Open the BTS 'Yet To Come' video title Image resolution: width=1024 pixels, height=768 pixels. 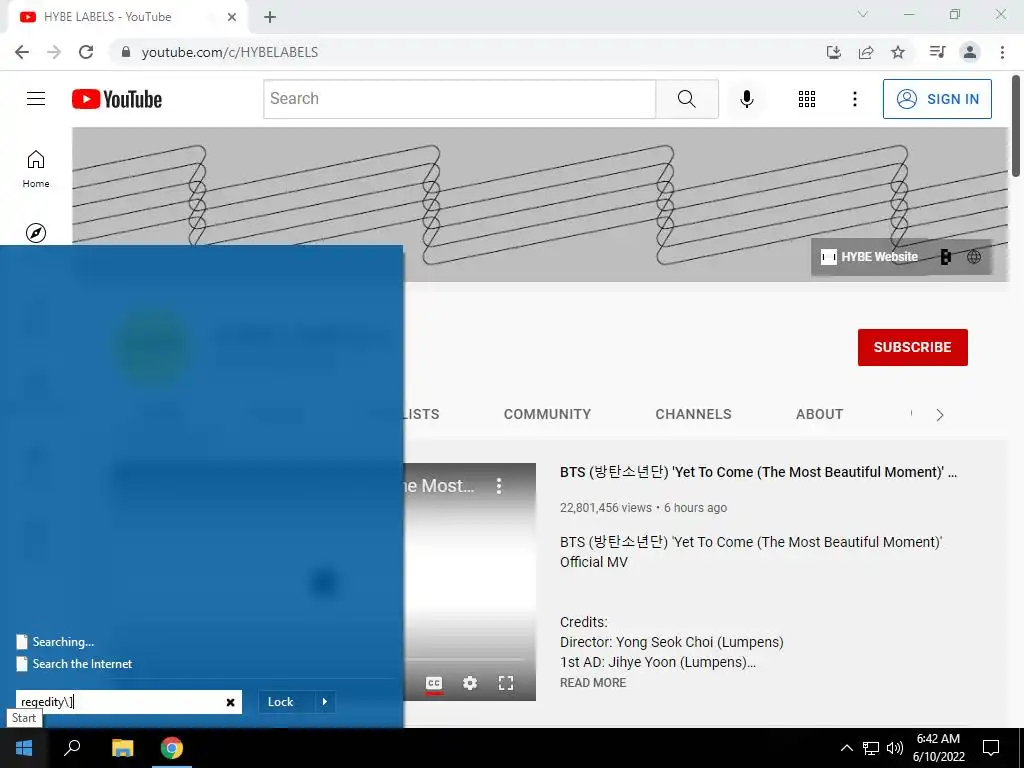pyautogui.click(x=758, y=472)
